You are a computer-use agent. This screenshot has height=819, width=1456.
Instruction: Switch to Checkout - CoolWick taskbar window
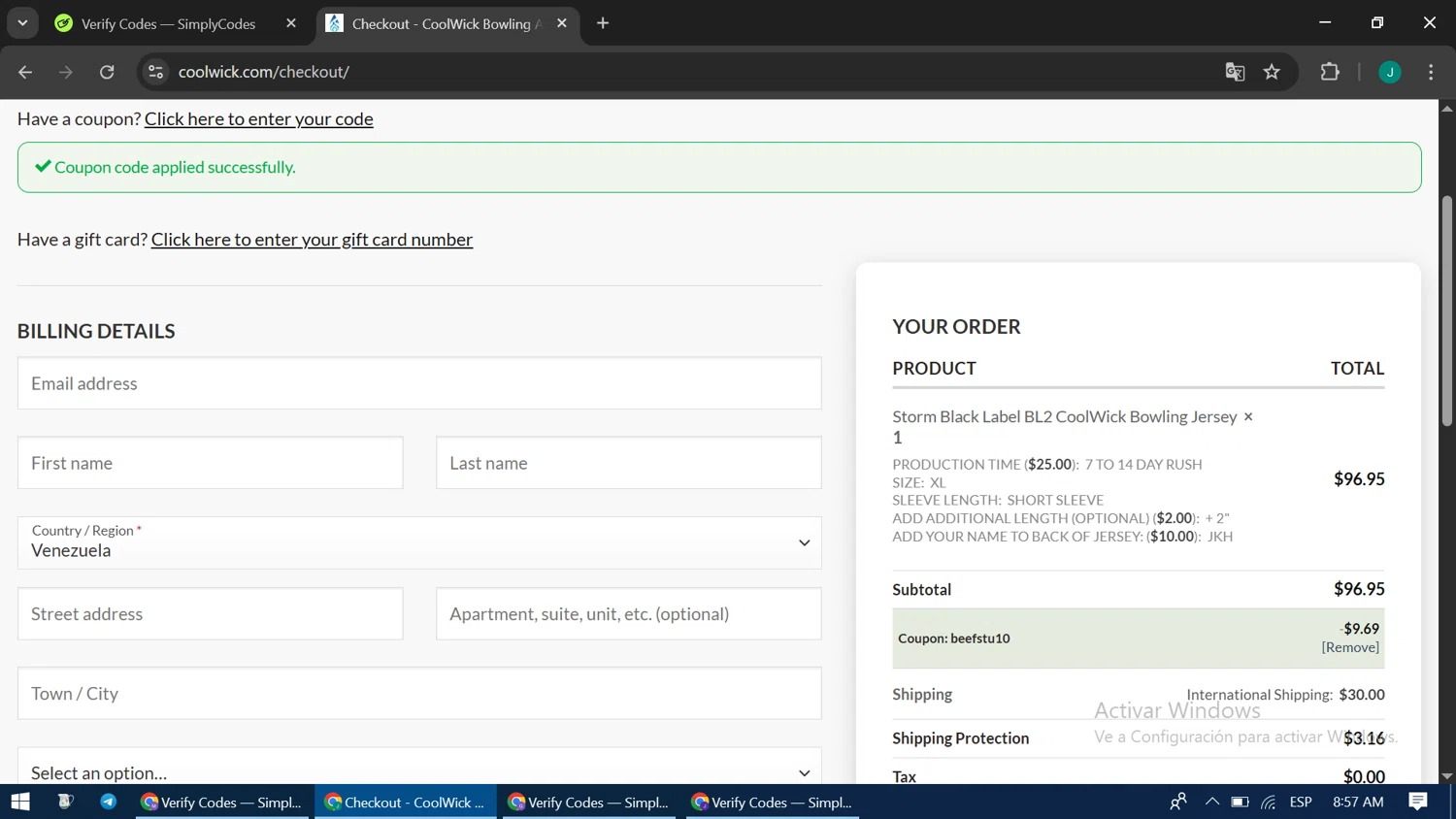pos(405,802)
